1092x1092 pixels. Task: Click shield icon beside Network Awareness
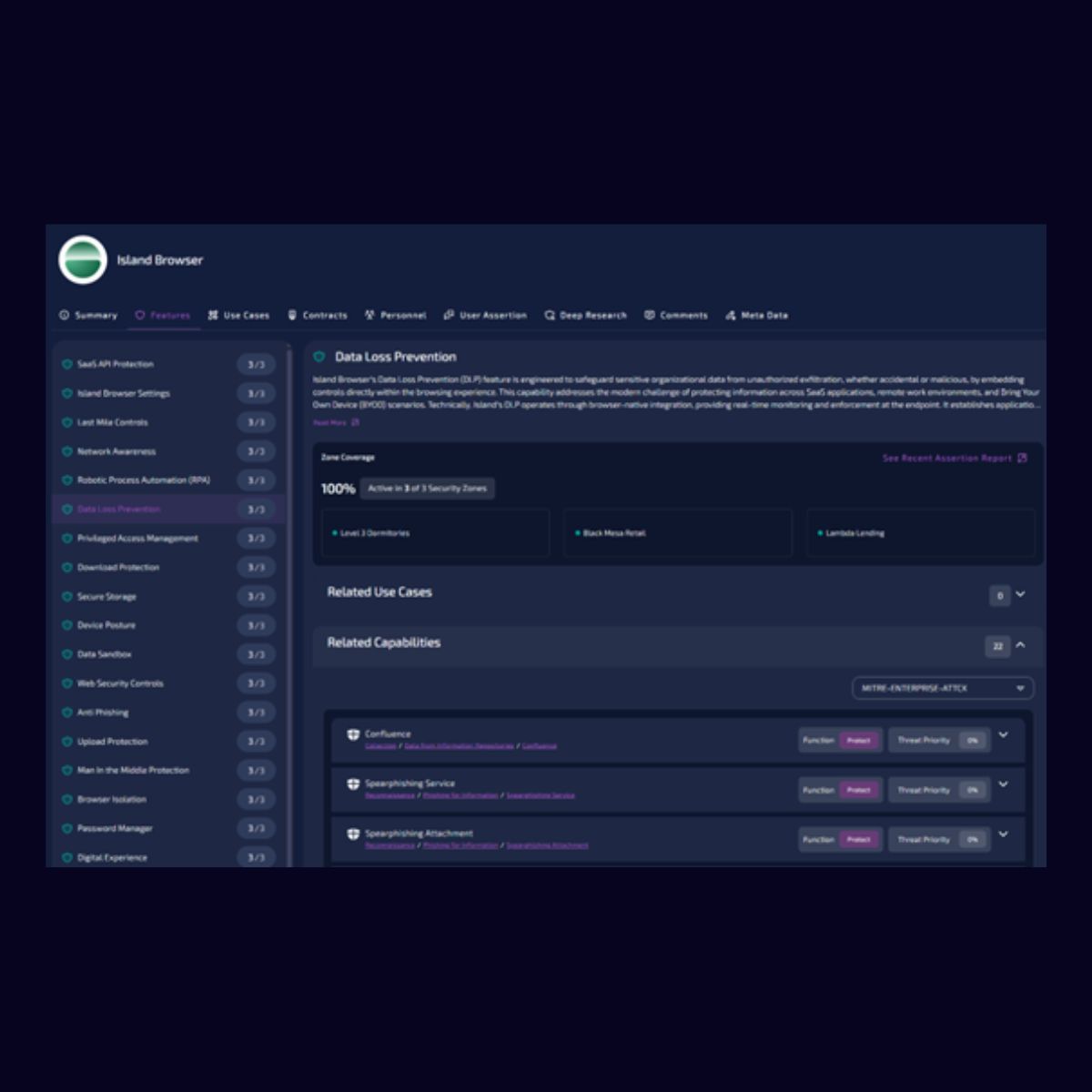click(x=66, y=451)
